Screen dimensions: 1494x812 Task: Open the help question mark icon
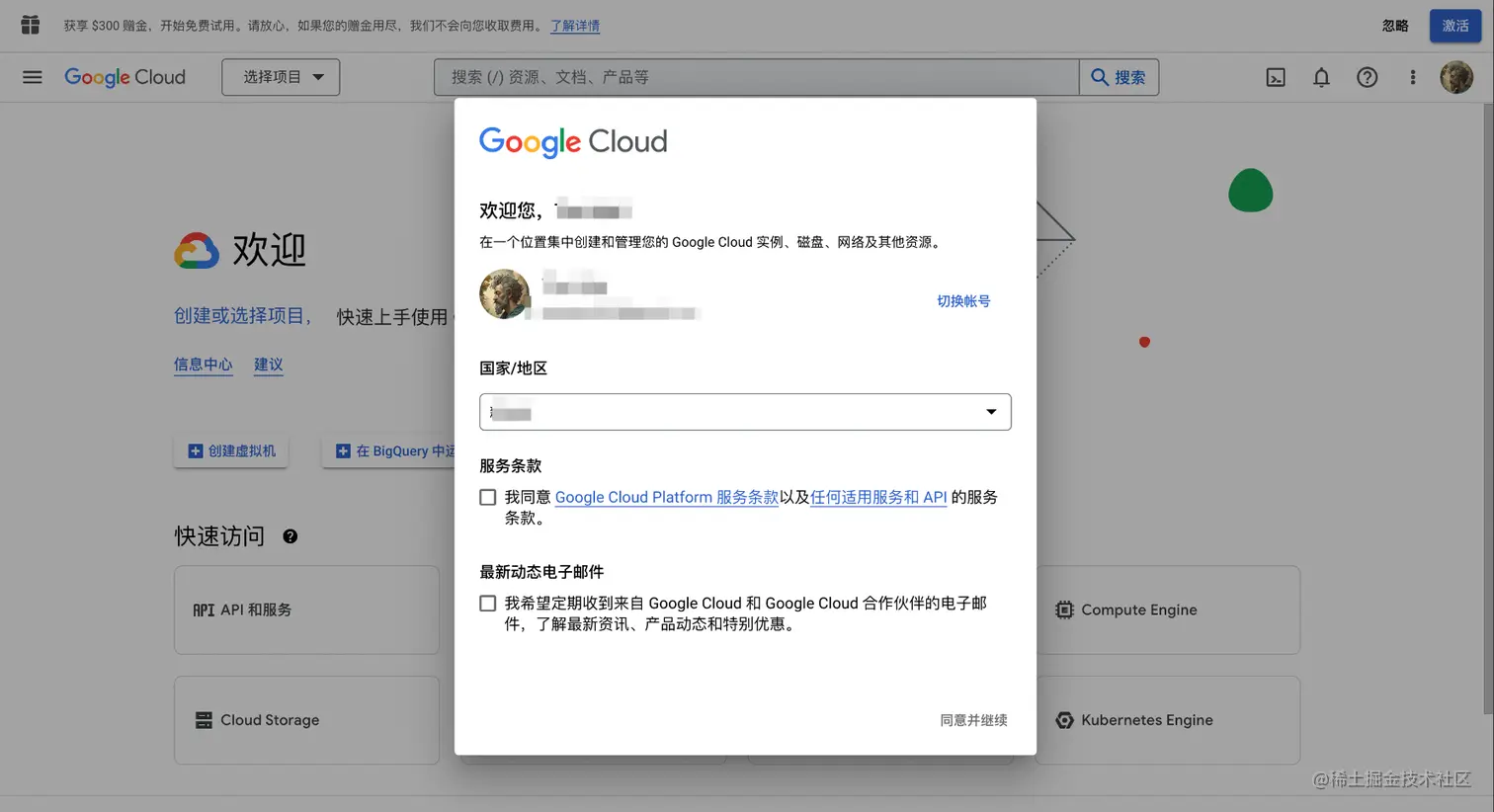[1367, 77]
